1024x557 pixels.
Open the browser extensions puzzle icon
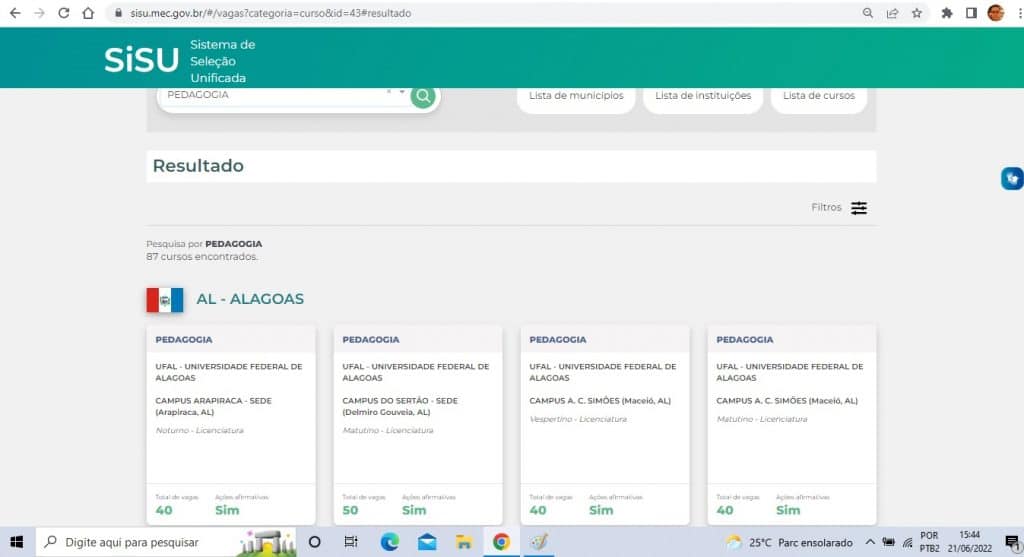946,13
